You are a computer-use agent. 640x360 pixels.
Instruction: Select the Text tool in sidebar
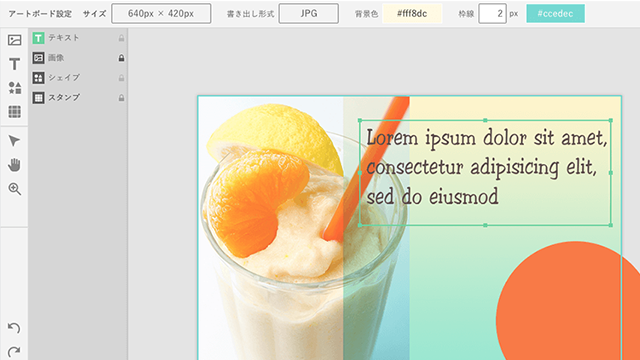pyautogui.click(x=14, y=64)
